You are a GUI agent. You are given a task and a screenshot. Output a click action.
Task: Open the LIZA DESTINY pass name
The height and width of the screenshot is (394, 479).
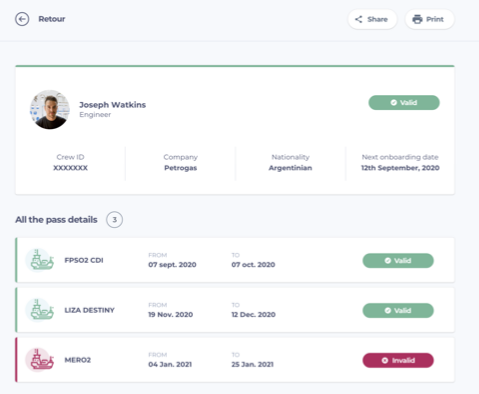point(89,310)
